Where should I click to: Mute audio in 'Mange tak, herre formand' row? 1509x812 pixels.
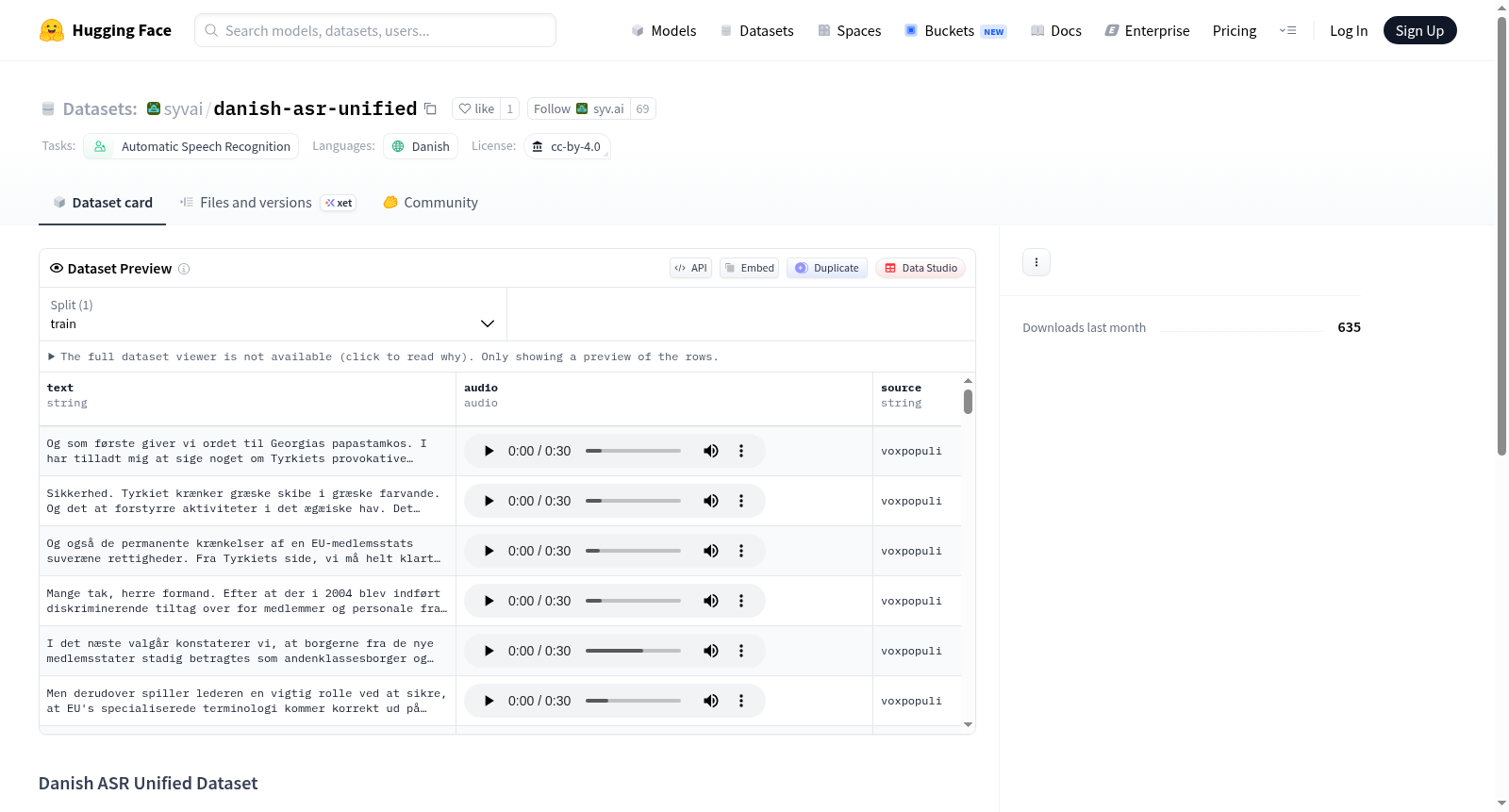[711, 601]
